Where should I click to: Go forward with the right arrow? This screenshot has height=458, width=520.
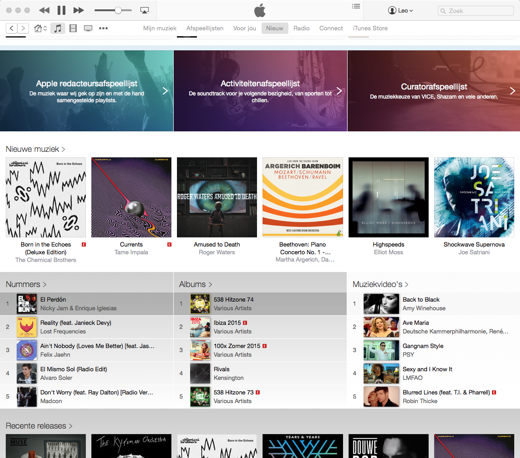click(23, 28)
